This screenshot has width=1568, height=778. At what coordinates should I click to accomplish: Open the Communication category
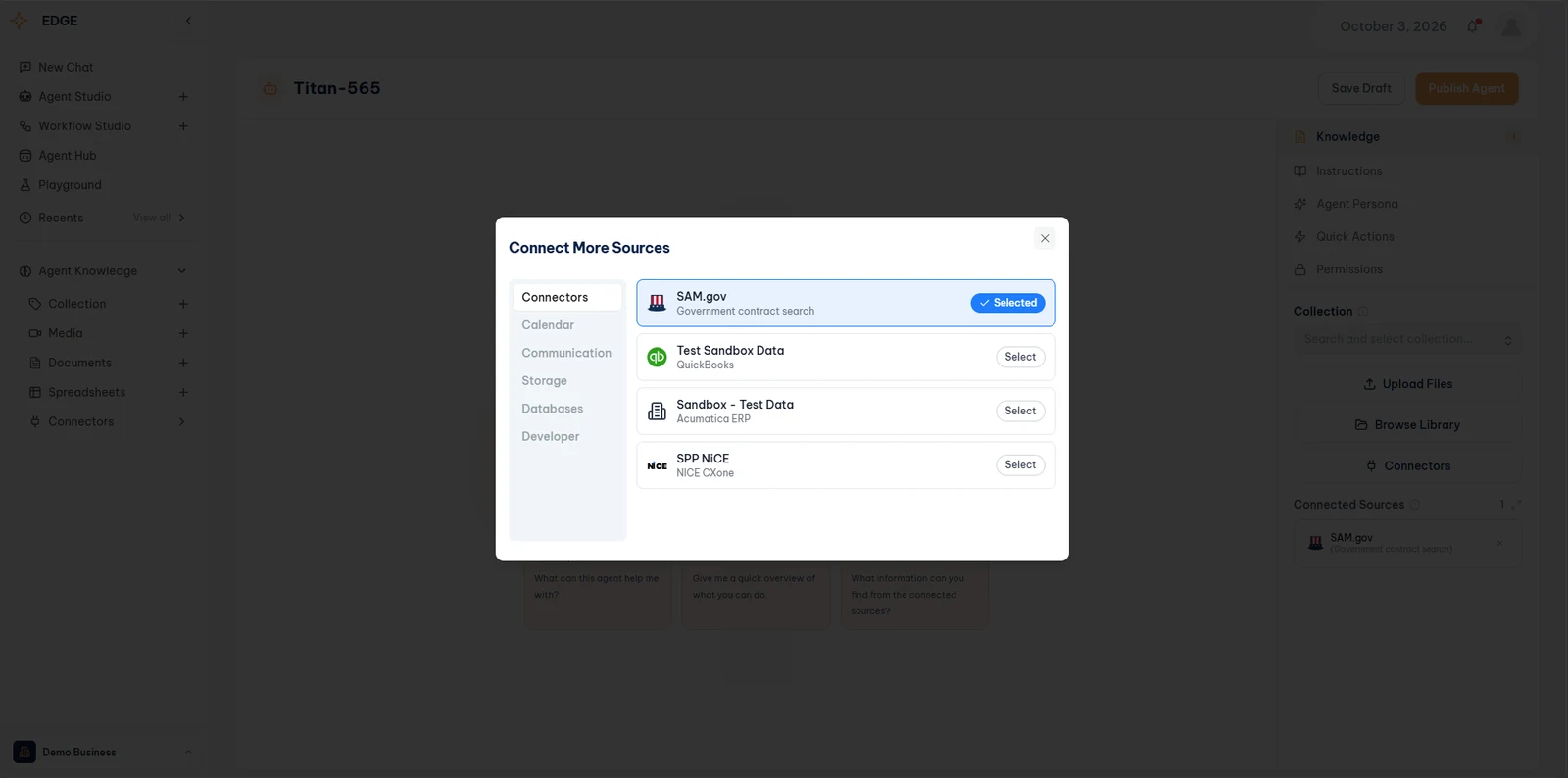(x=566, y=353)
